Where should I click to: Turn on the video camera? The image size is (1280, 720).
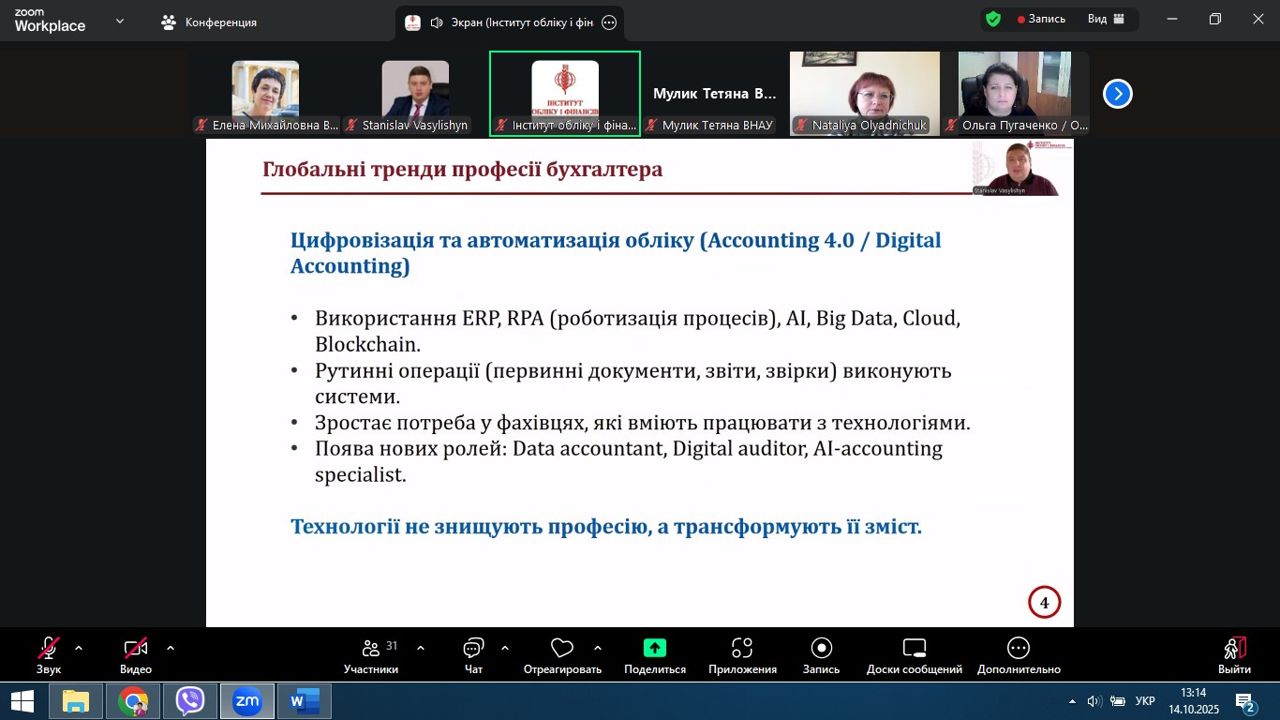(x=135, y=649)
